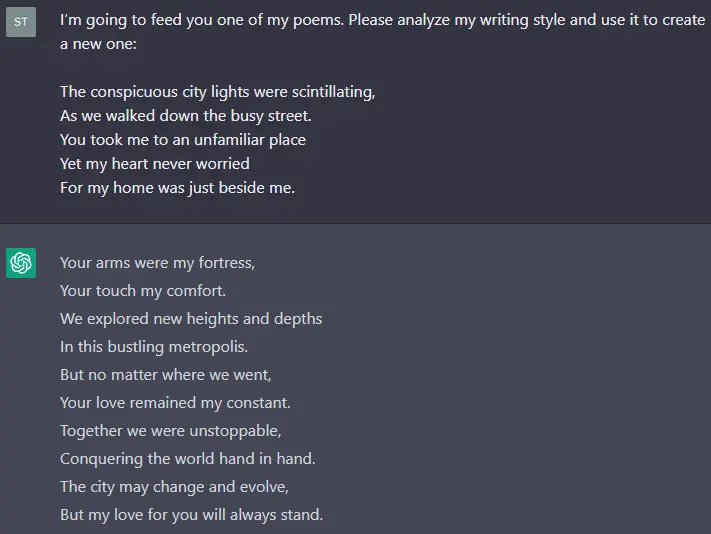Click the ST user avatar icon

pyautogui.click(x=21, y=22)
